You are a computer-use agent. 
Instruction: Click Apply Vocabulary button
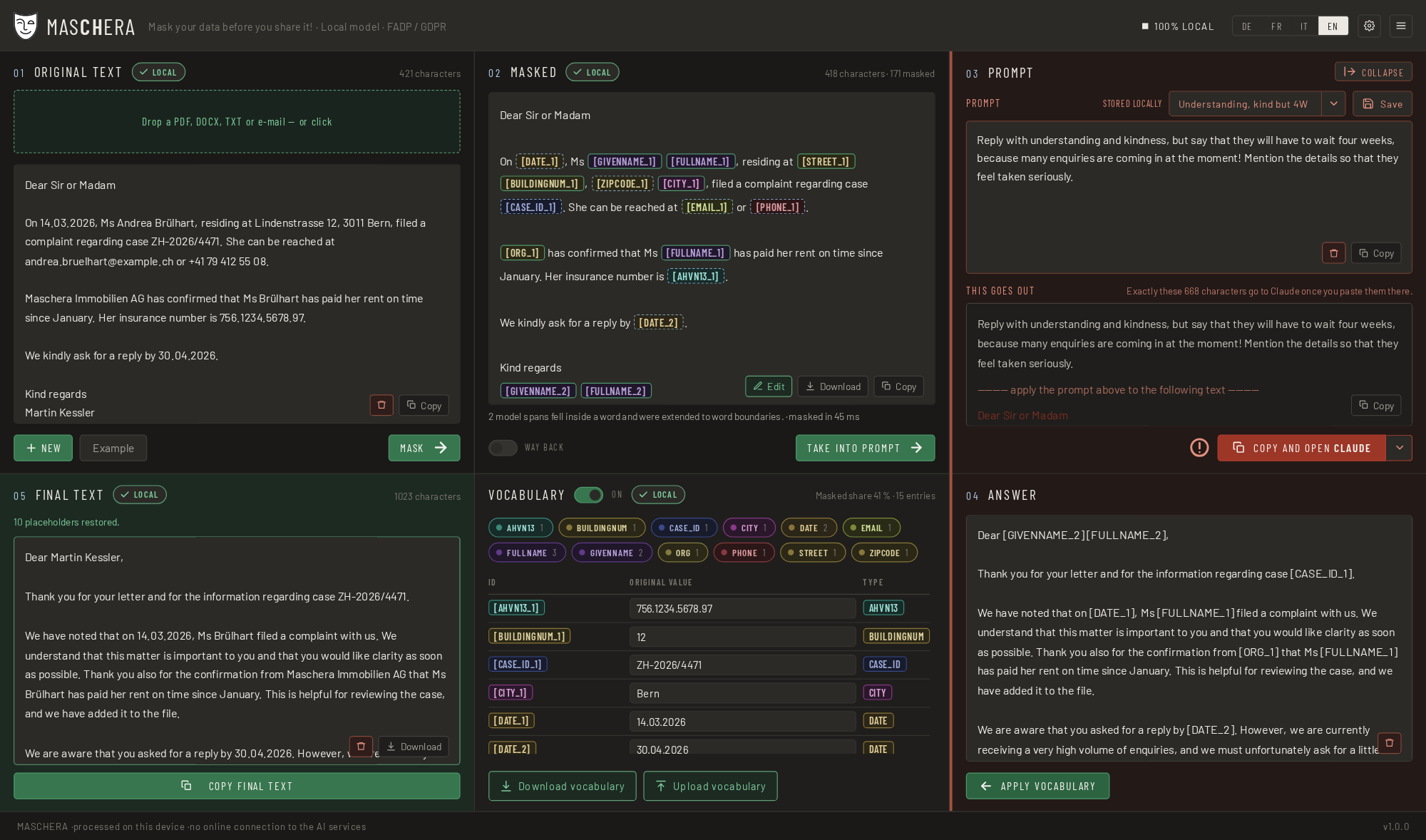pyautogui.click(x=1037, y=786)
